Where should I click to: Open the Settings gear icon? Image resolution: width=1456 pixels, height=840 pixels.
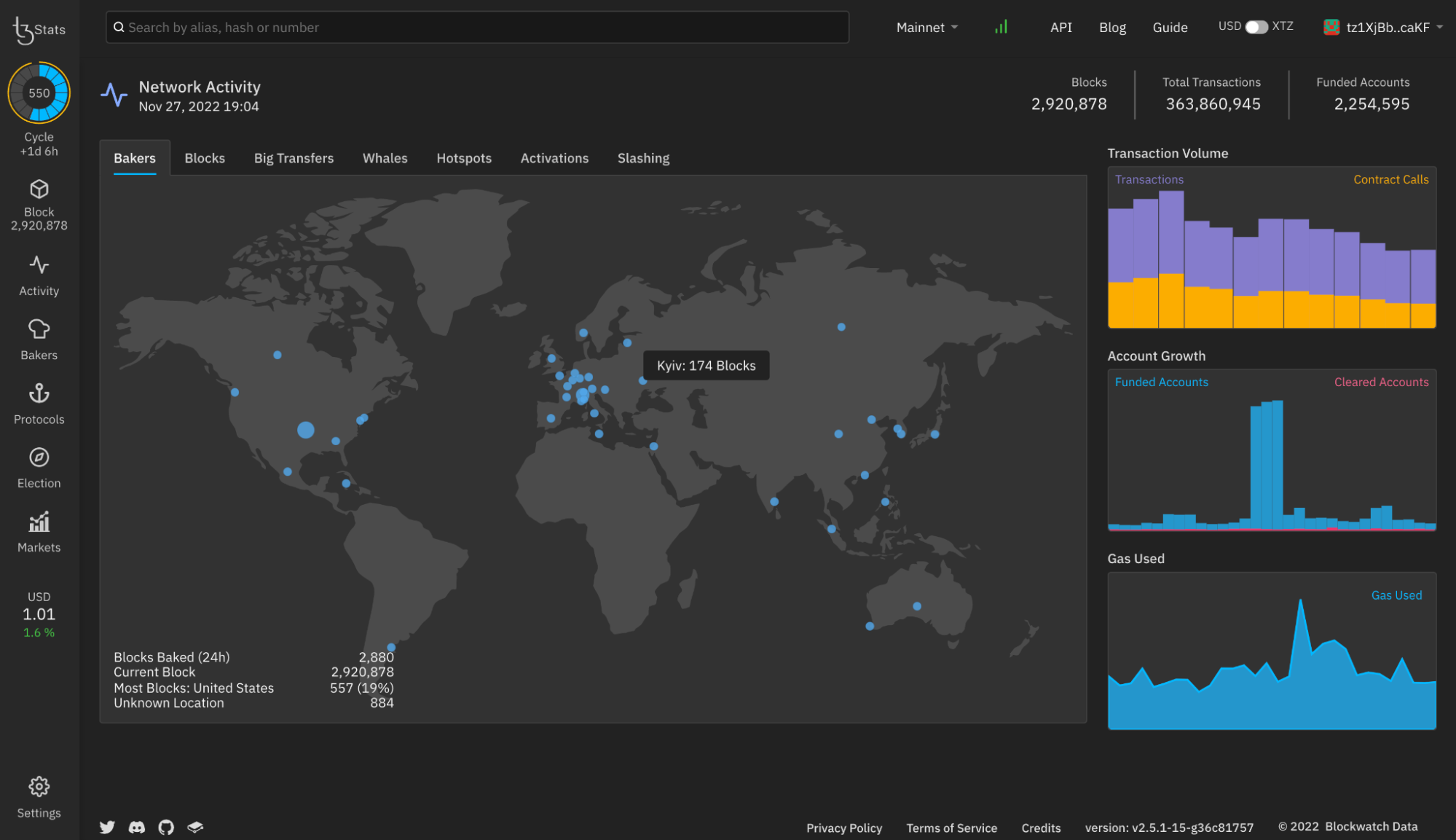(39, 787)
